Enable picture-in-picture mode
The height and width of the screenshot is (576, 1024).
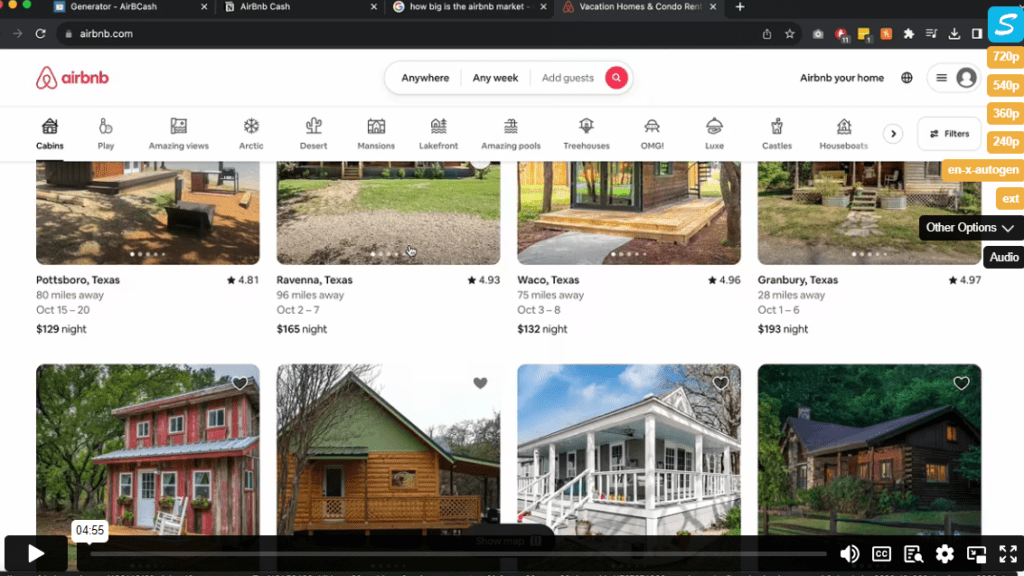pos(976,554)
